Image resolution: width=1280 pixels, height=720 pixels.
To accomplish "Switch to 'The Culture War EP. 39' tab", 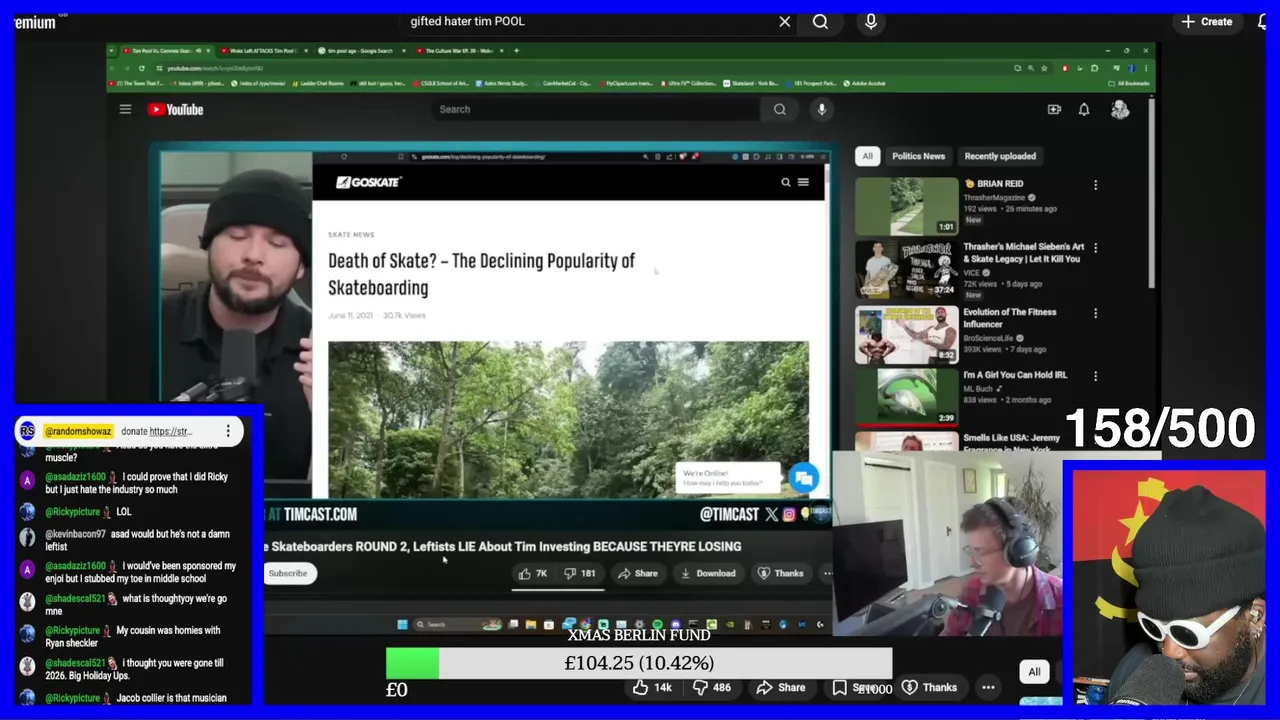I will [459, 50].
